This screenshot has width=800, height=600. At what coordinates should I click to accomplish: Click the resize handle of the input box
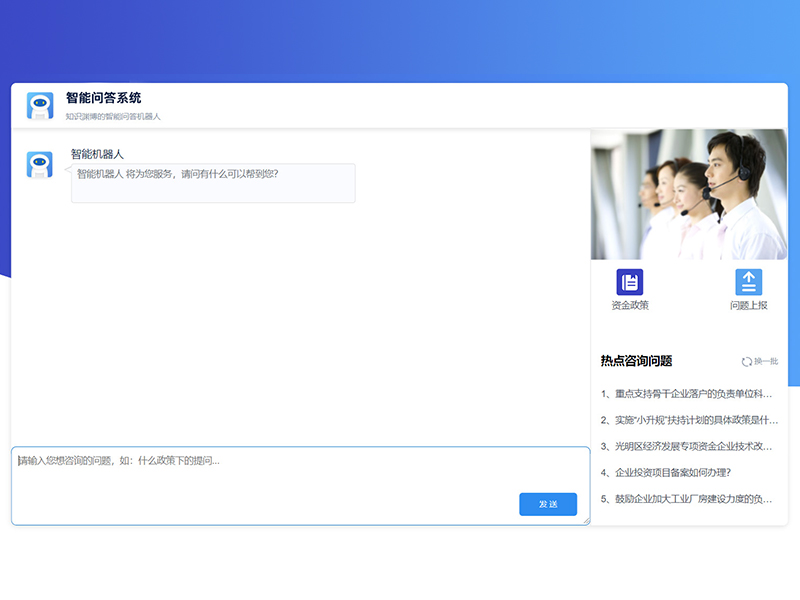[x=586, y=521]
